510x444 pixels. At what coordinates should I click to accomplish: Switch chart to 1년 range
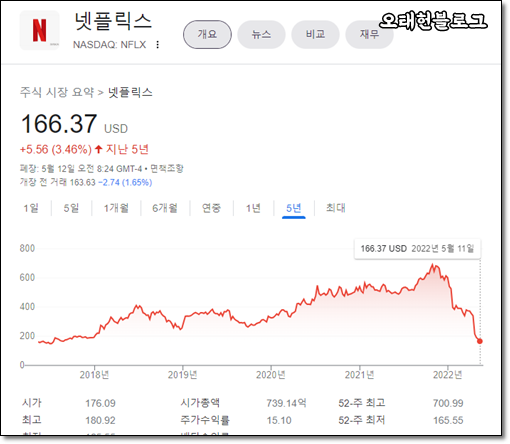coord(253,208)
